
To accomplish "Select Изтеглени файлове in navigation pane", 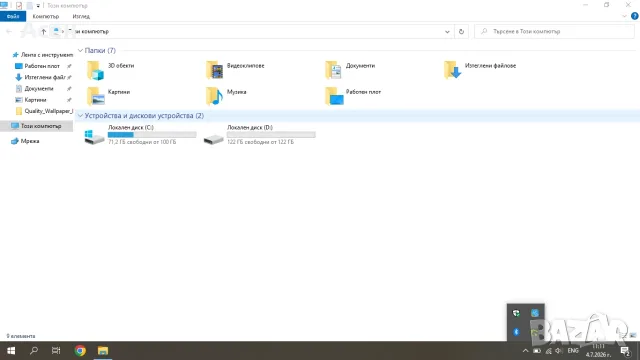I will point(42,77).
